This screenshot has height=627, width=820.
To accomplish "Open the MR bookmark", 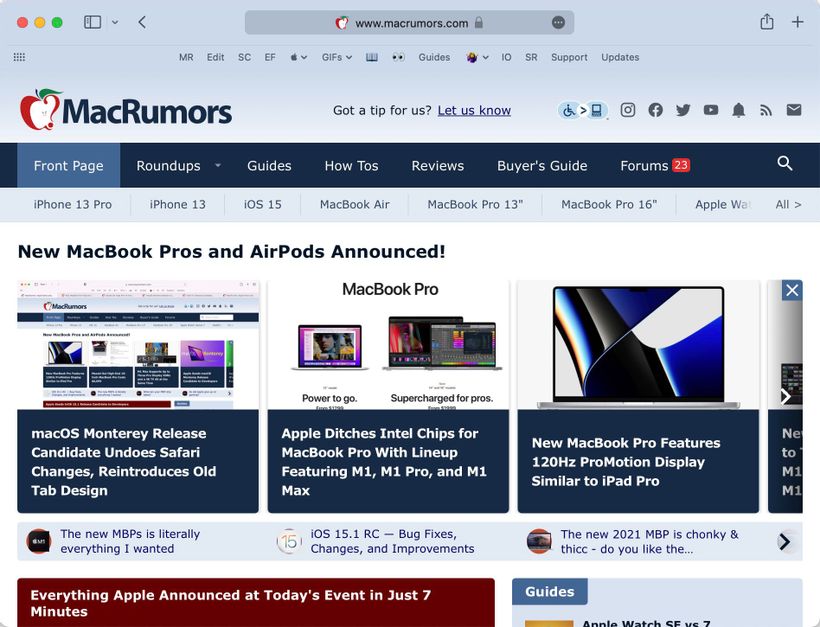I will 186,57.
